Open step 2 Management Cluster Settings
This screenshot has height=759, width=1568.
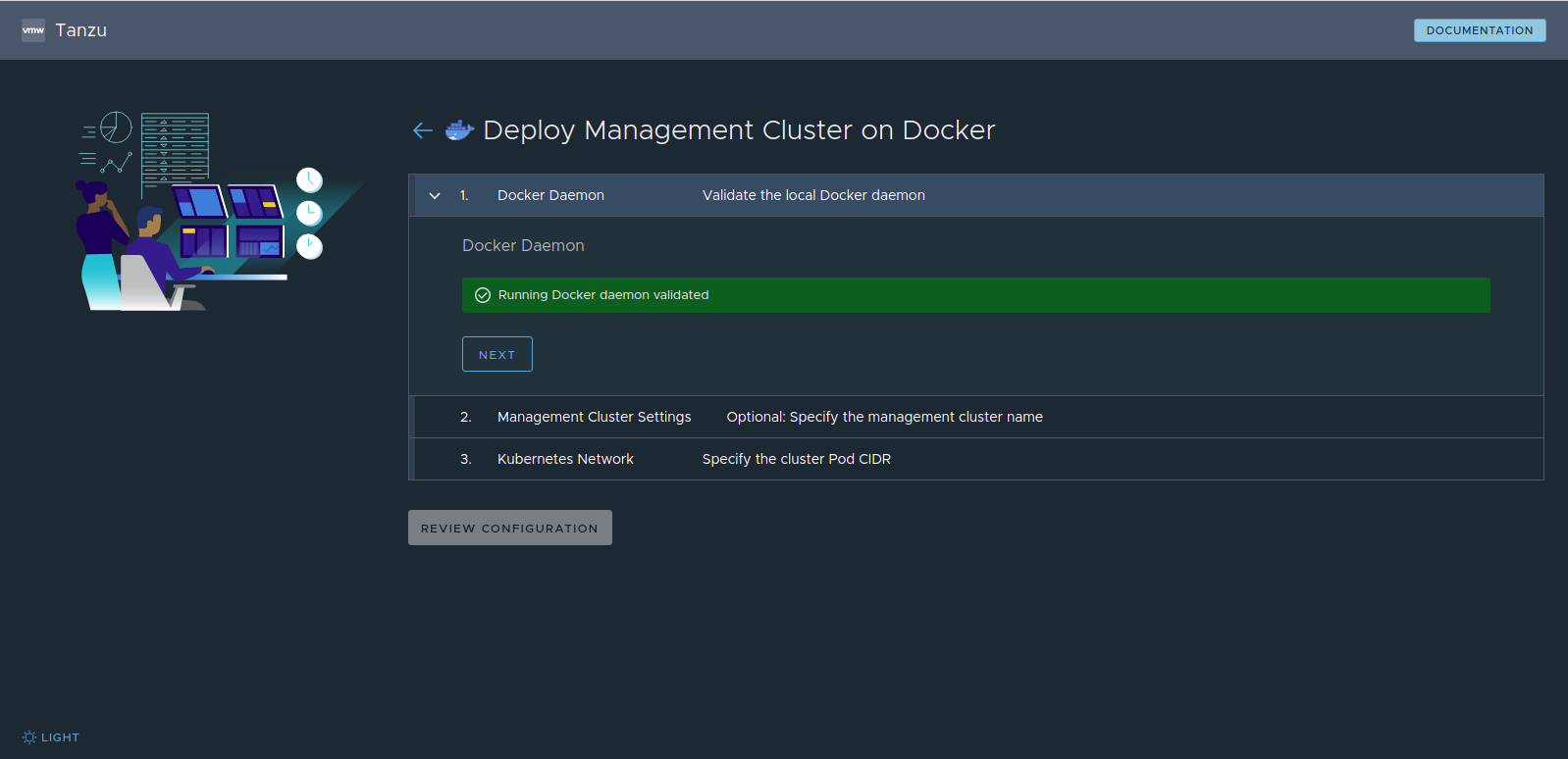[x=976, y=417]
